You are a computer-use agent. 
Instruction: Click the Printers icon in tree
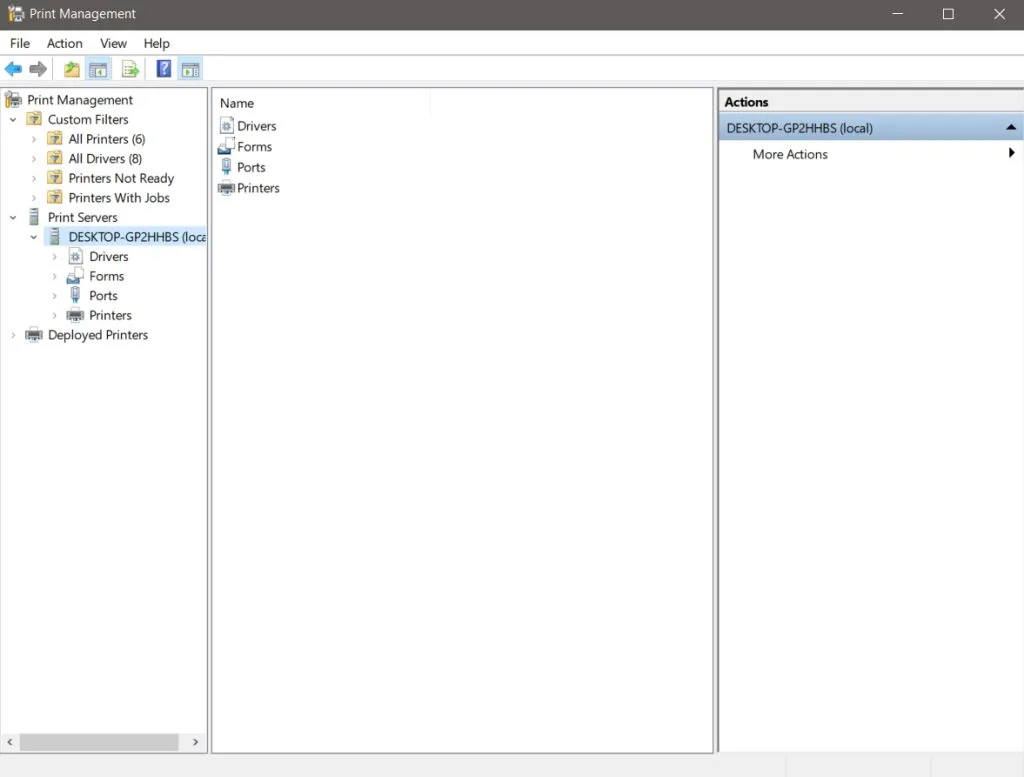point(75,315)
